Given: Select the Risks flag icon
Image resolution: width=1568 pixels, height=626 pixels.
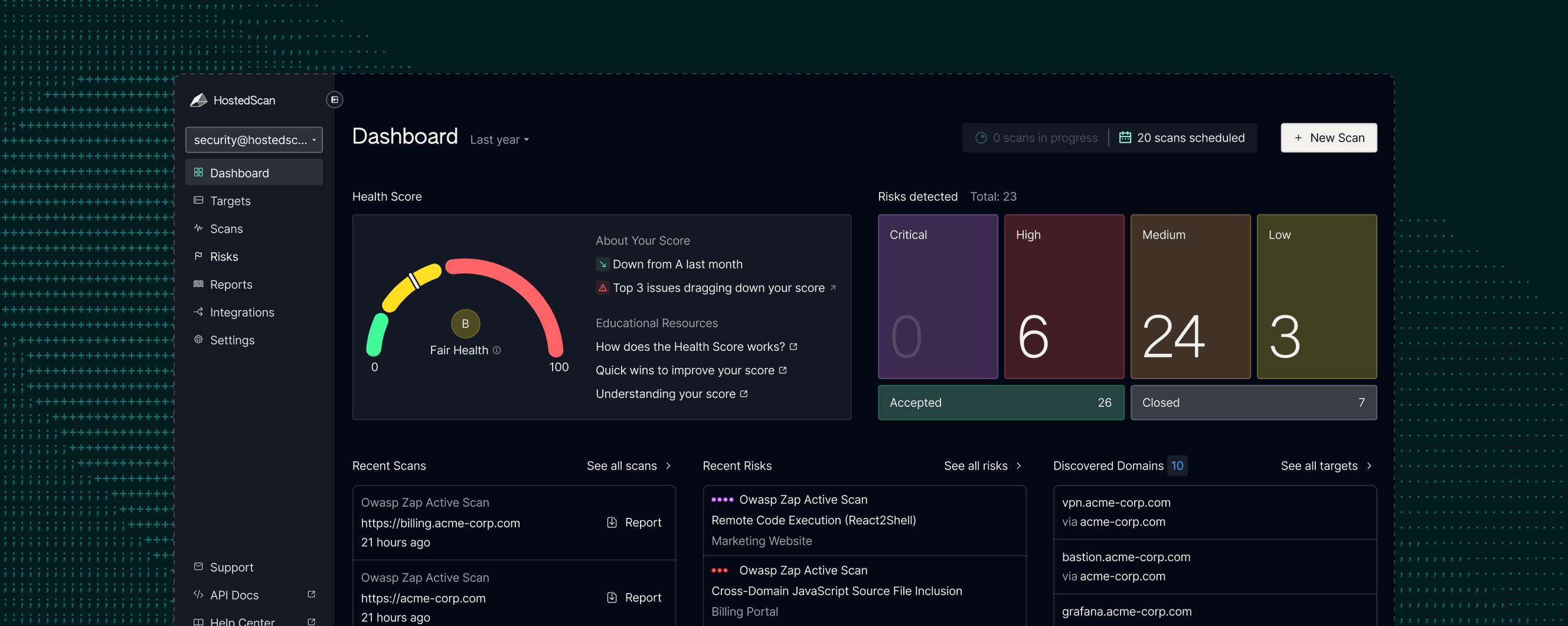Looking at the screenshot, I should click(198, 256).
